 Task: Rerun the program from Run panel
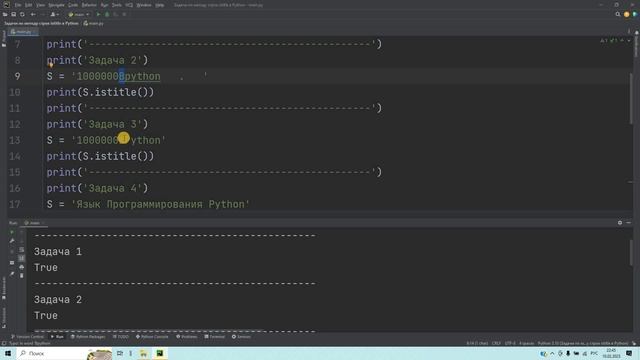pos(12,232)
